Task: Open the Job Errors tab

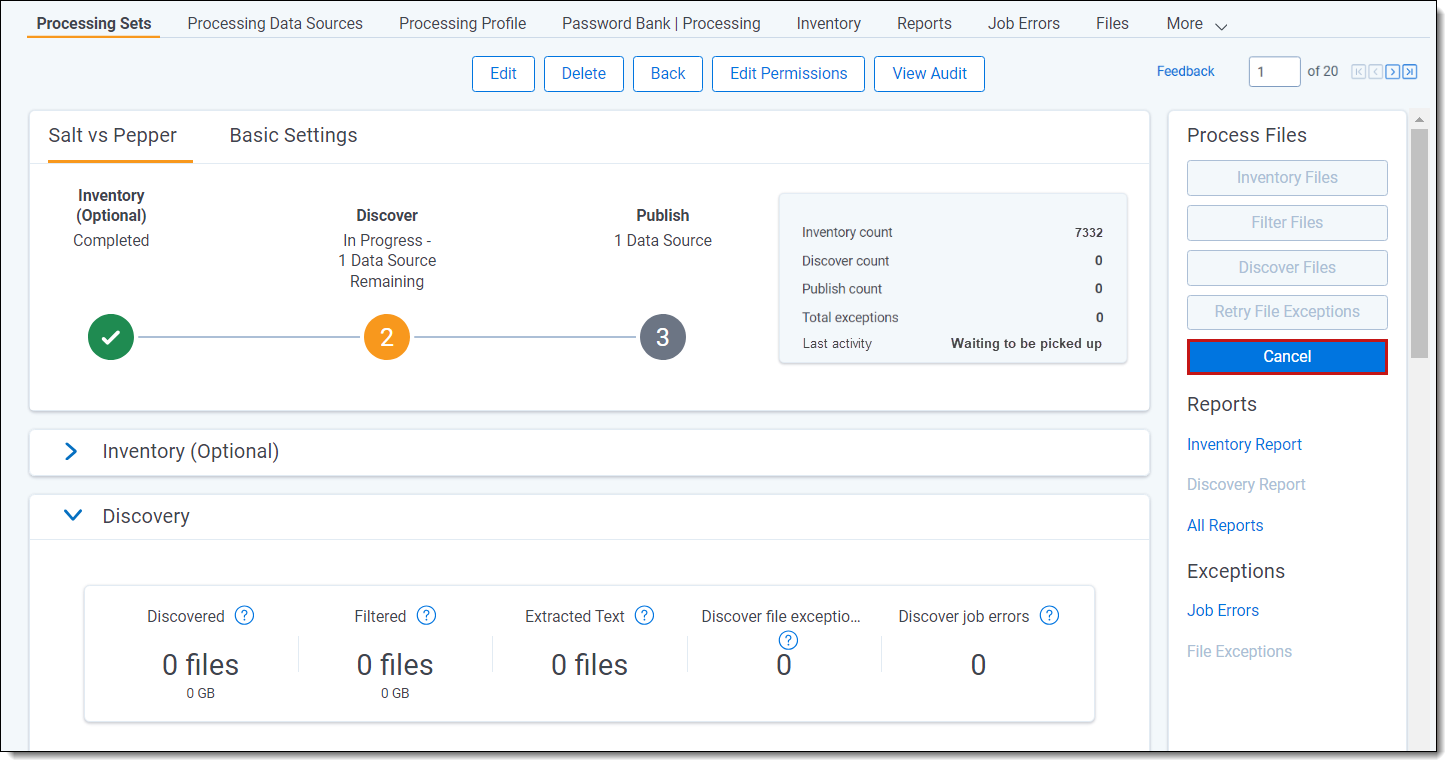Action: point(1024,23)
